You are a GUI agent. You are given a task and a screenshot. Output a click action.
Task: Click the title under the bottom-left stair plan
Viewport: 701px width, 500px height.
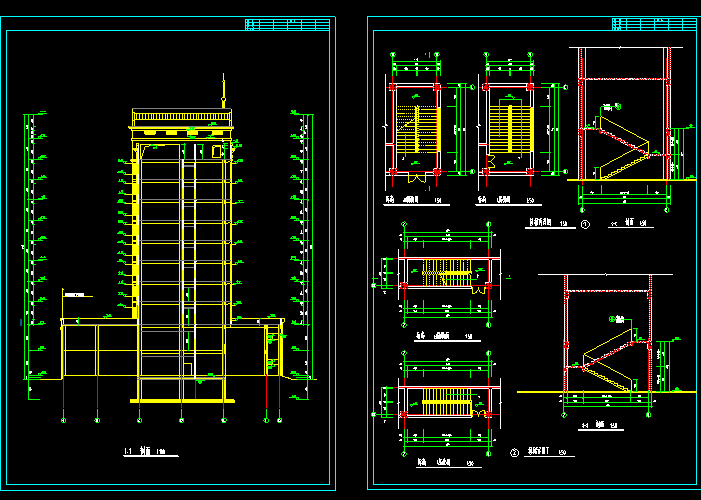448,462
